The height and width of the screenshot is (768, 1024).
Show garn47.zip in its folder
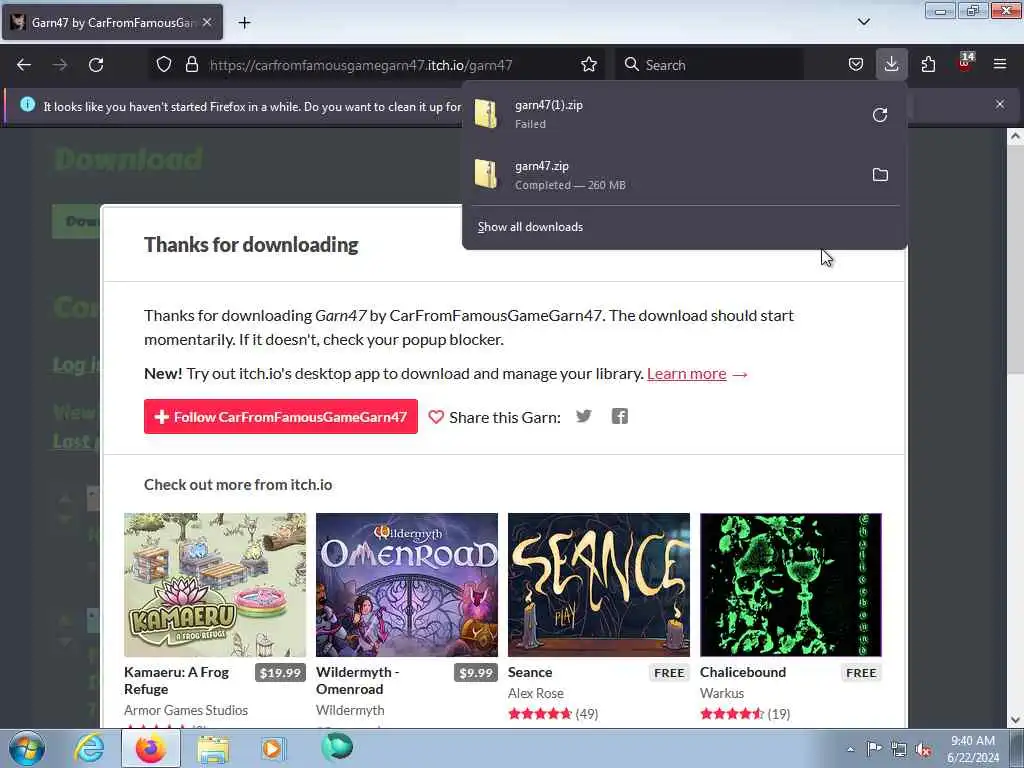[x=880, y=175]
